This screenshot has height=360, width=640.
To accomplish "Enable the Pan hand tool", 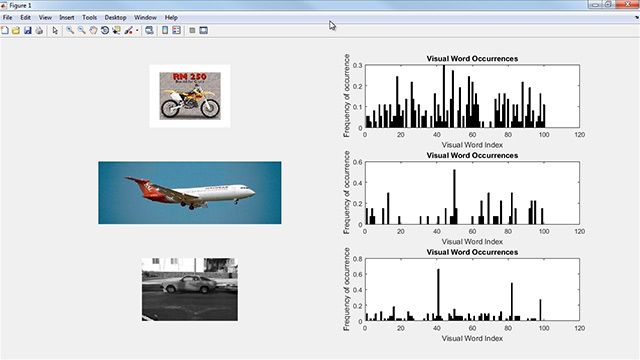I will tap(93, 31).
